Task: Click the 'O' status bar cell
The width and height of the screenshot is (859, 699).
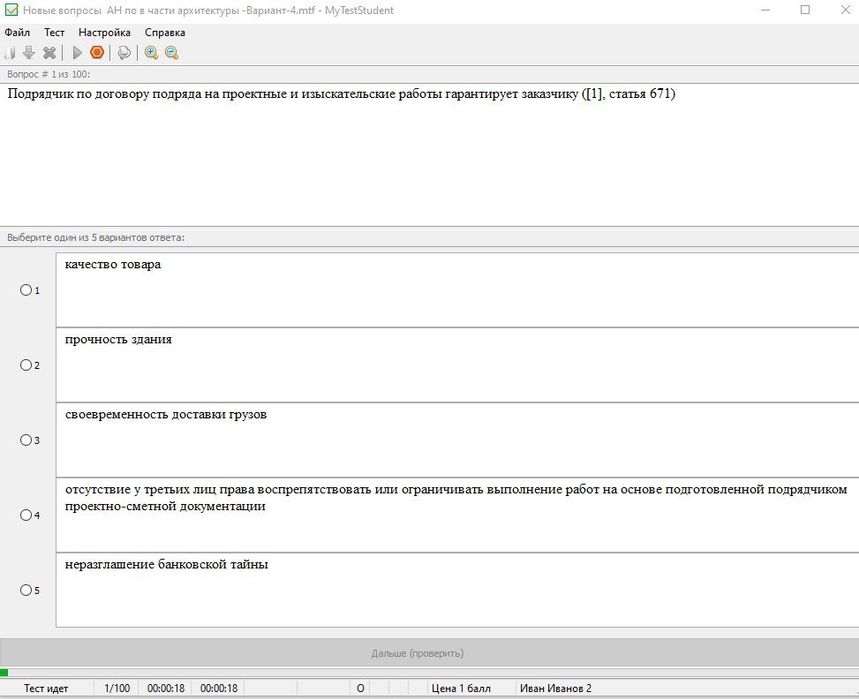Action: (360, 688)
